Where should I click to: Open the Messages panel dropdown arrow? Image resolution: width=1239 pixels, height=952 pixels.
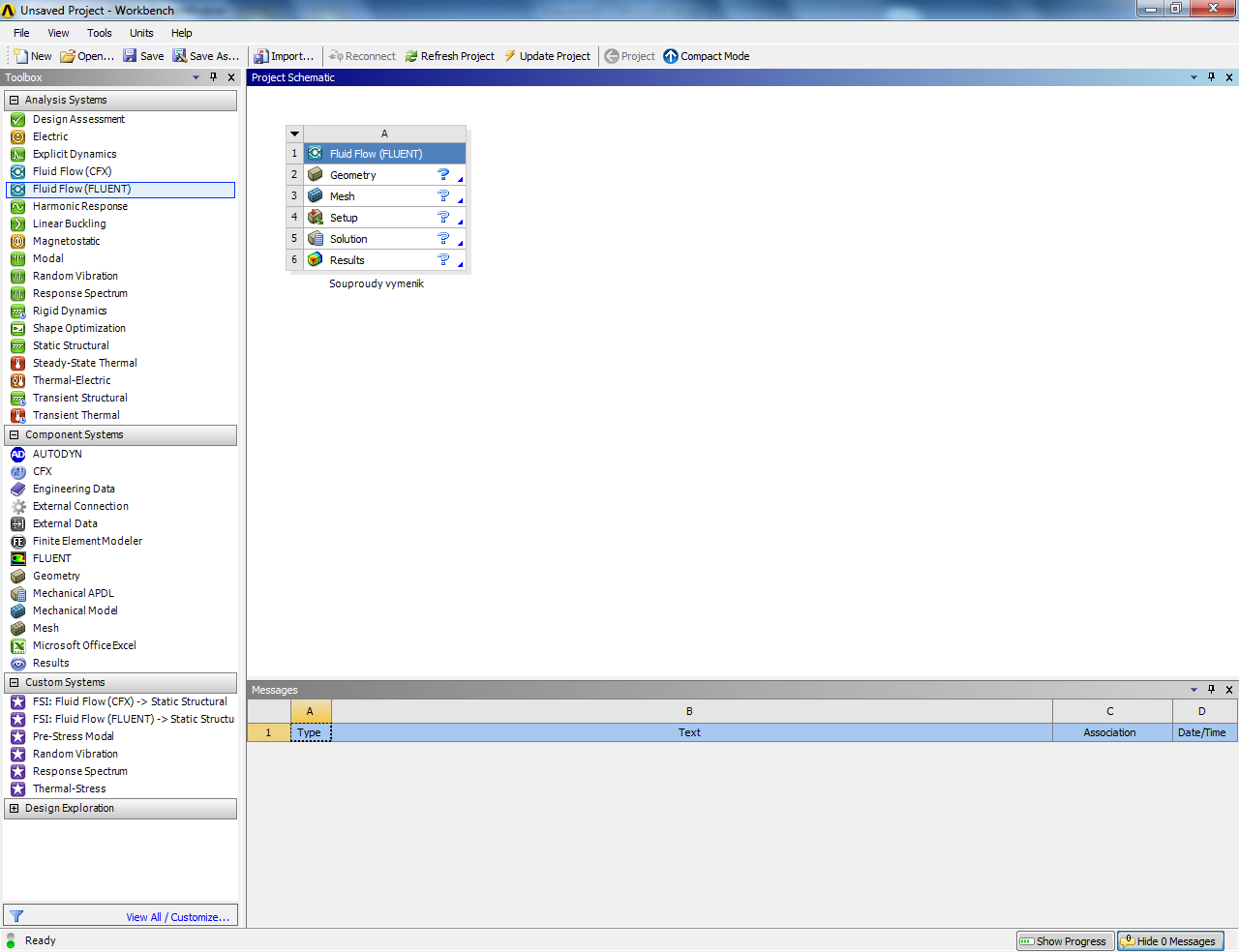click(1194, 690)
